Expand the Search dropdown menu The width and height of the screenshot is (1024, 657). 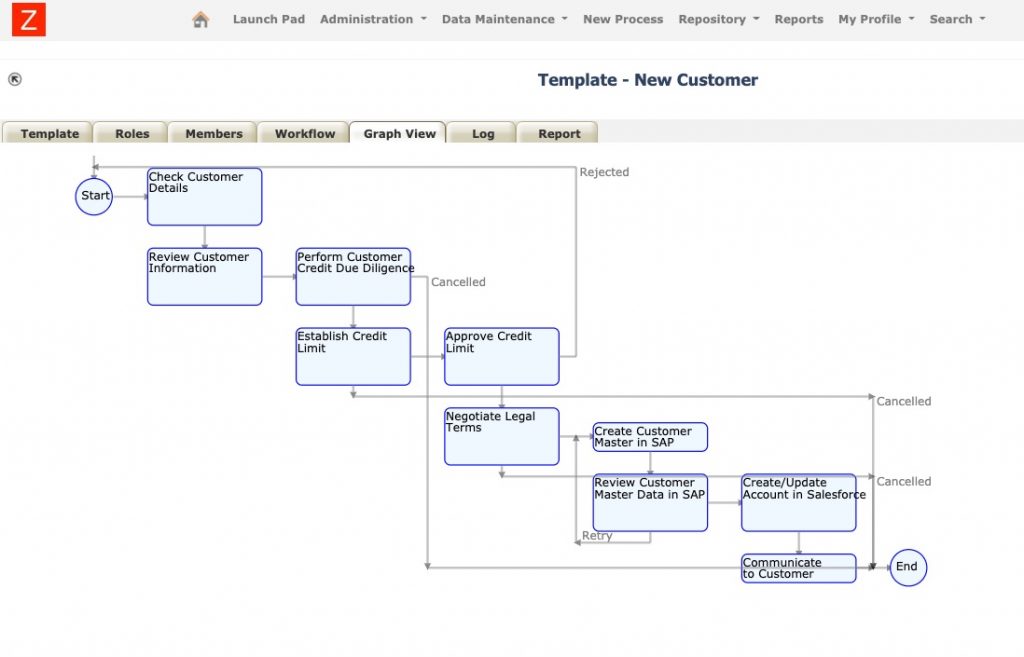pyautogui.click(x=957, y=20)
